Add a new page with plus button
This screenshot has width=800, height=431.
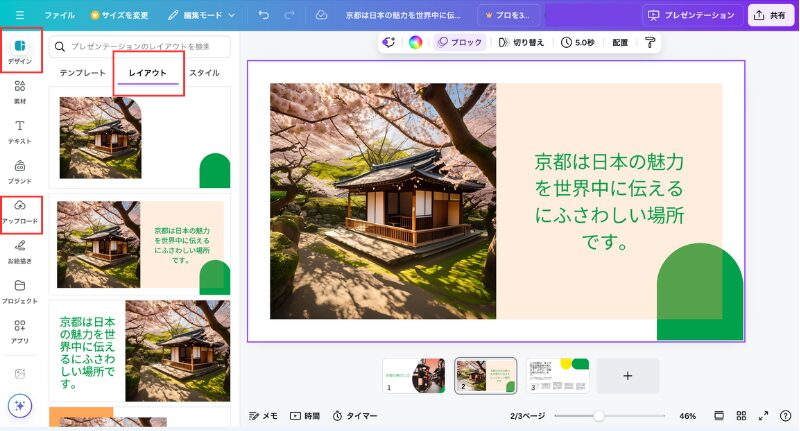point(628,375)
